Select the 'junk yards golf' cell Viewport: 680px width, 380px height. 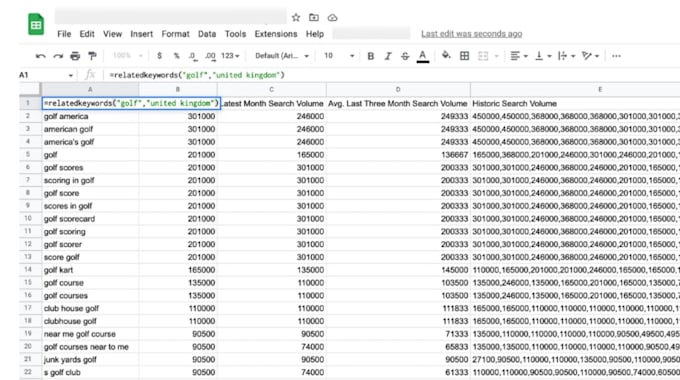pyautogui.click(x=90, y=360)
